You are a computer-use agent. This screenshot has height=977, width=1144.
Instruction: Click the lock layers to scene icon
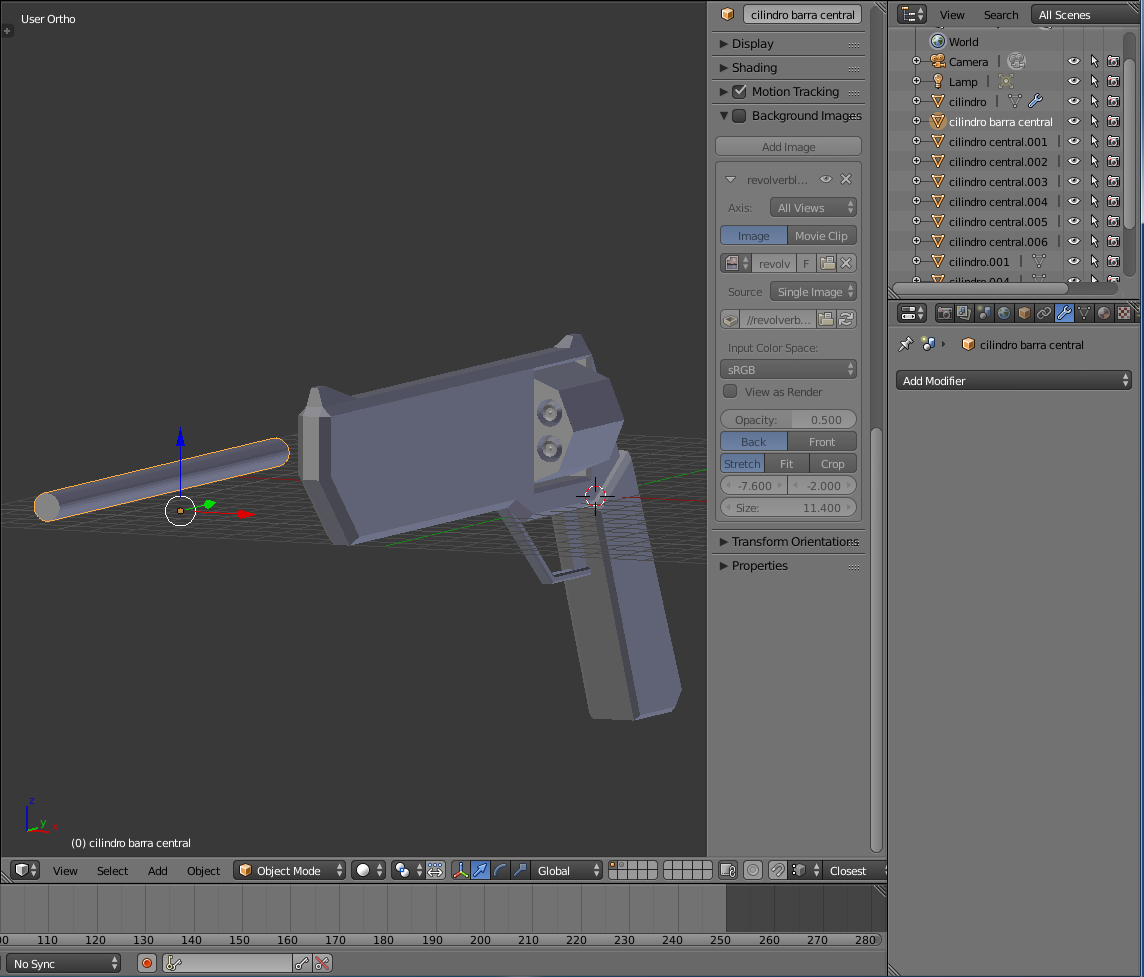point(727,870)
